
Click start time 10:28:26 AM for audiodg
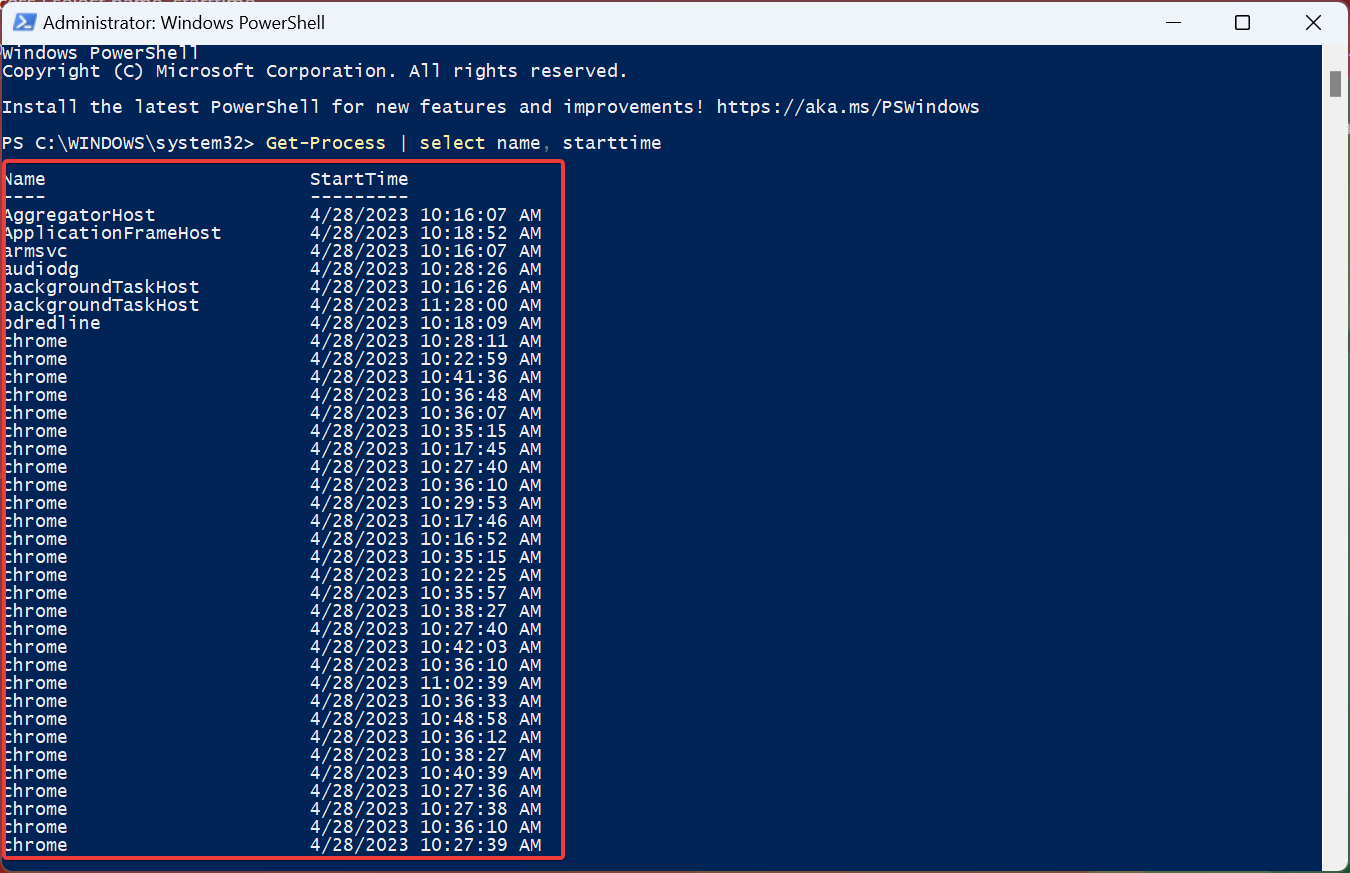pos(426,269)
